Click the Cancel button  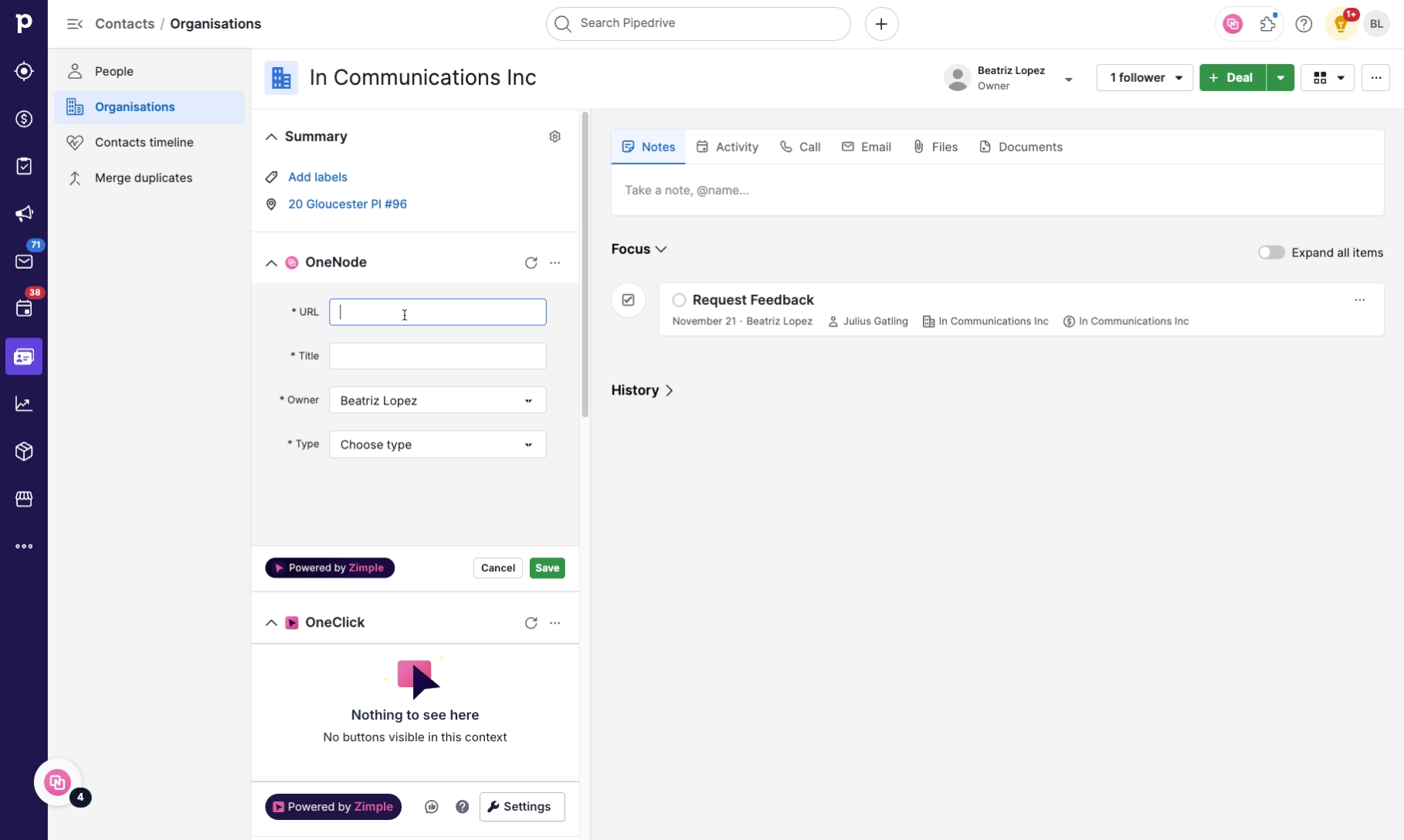[497, 567]
